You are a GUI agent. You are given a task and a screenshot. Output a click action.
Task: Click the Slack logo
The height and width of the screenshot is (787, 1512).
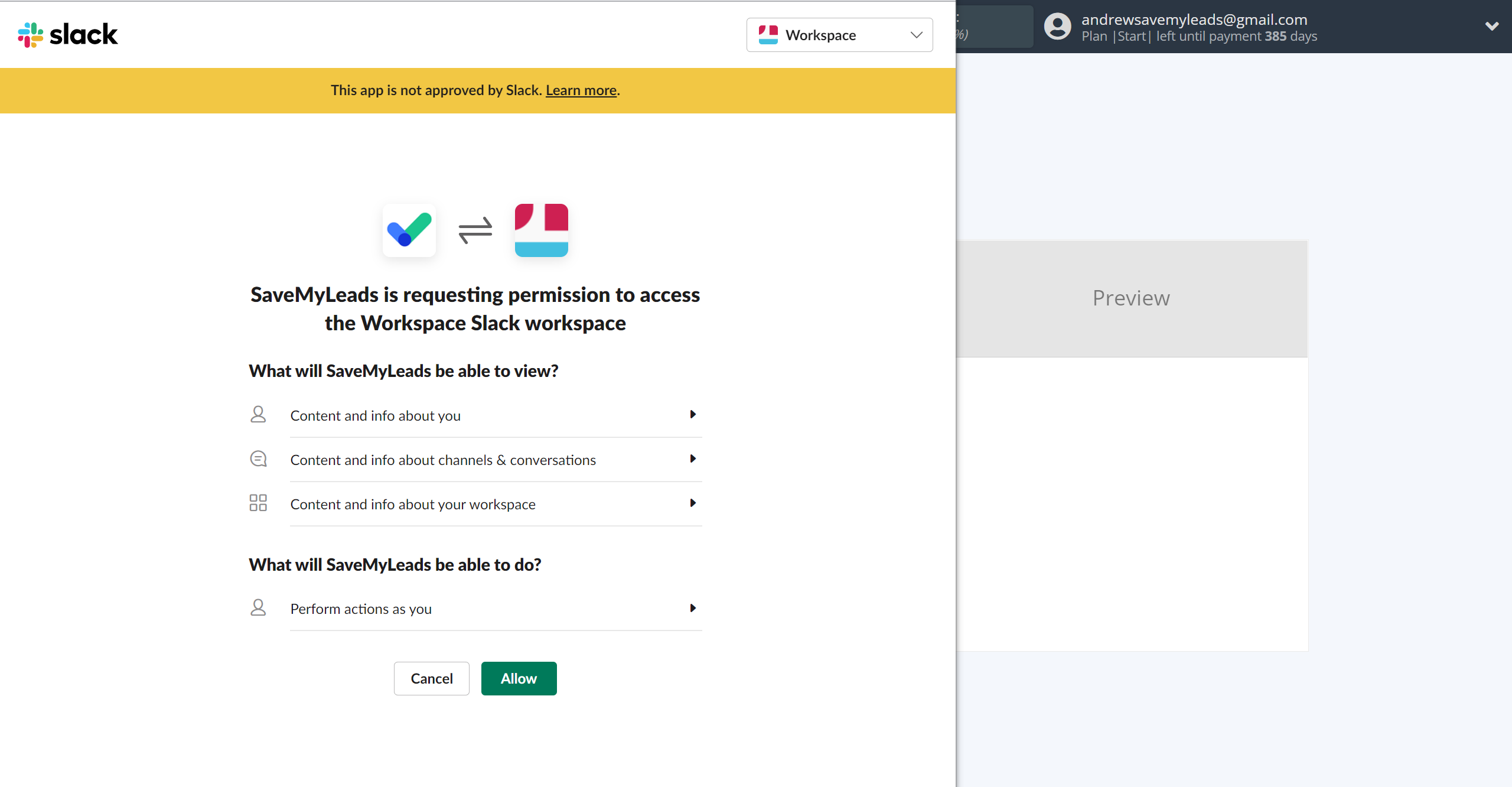click(x=67, y=35)
